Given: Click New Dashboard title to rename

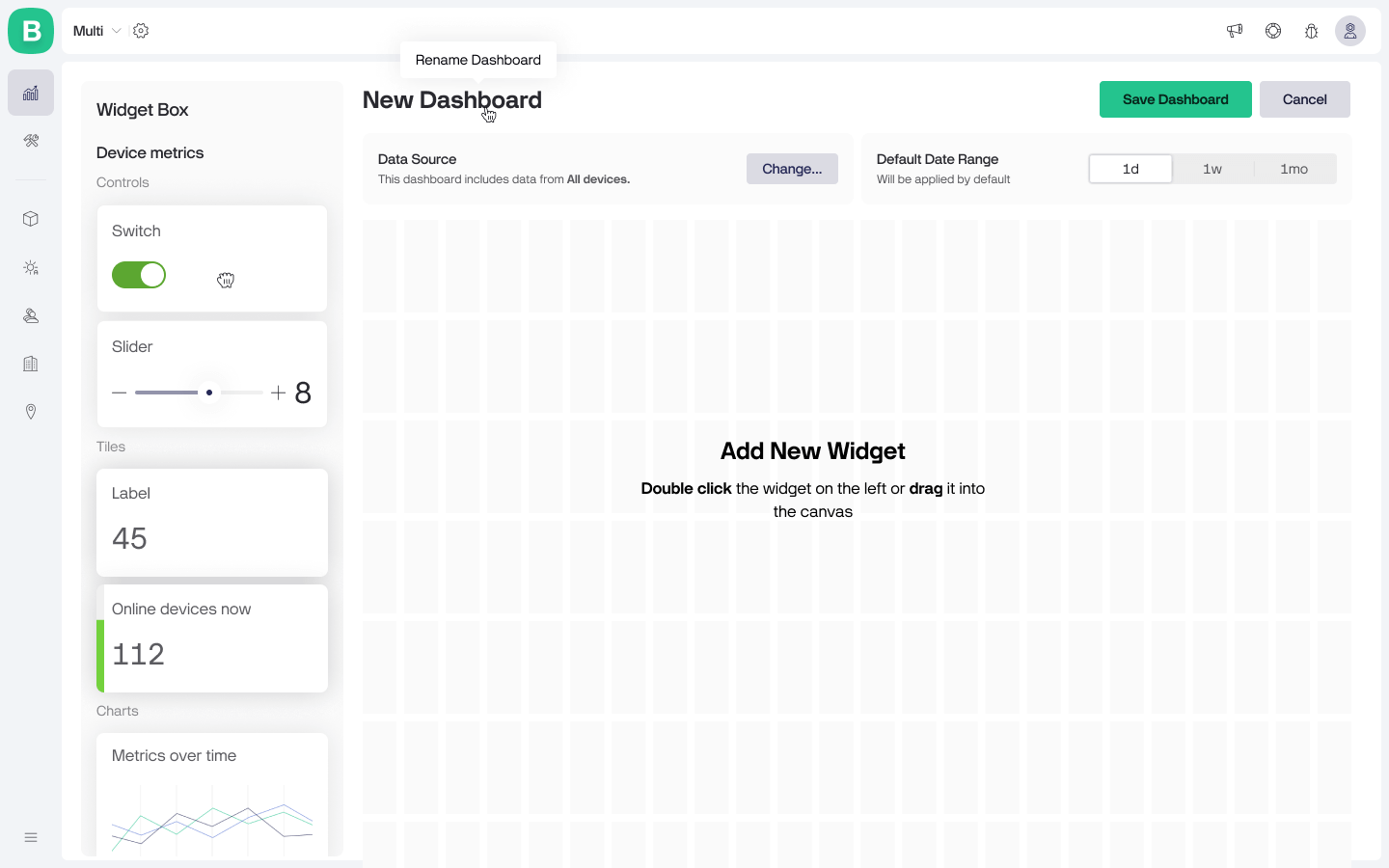Looking at the screenshot, I should coord(452,100).
